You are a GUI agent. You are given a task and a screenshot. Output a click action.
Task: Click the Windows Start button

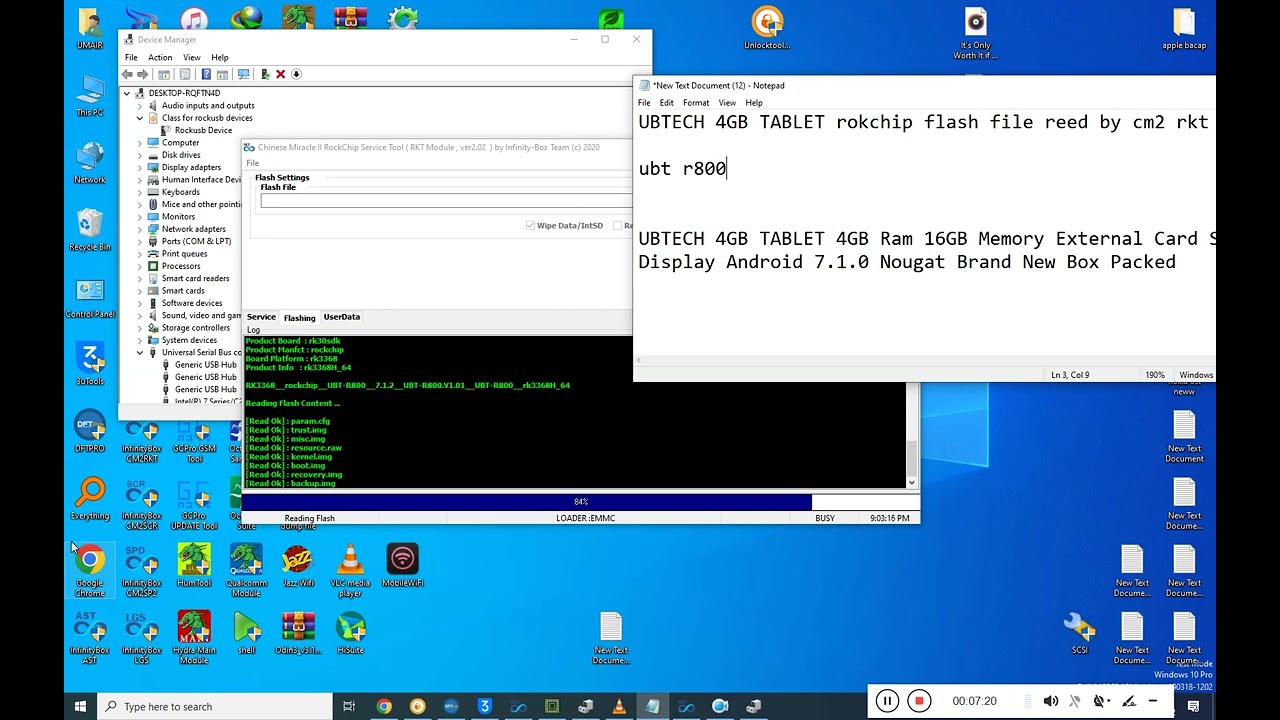pyautogui.click(x=80, y=706)
